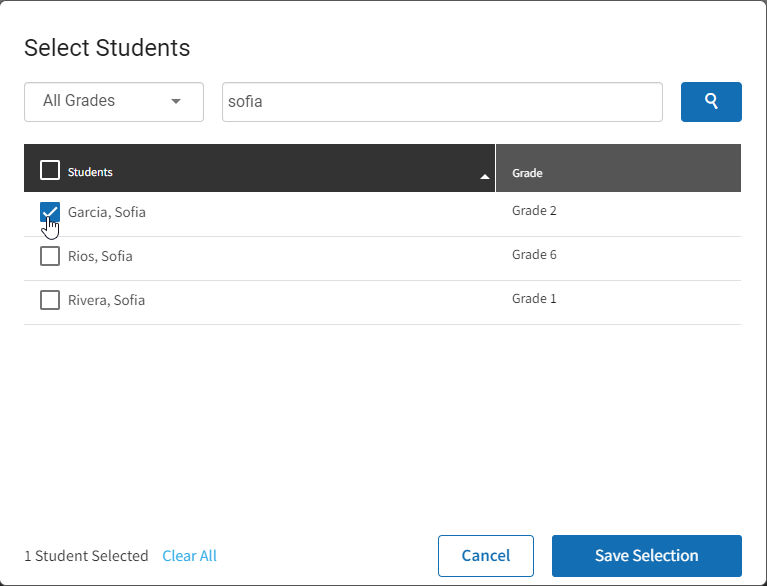Open the All Grades filter box
The width and height of the screenshot is (767, 586).
coord(114,102)
